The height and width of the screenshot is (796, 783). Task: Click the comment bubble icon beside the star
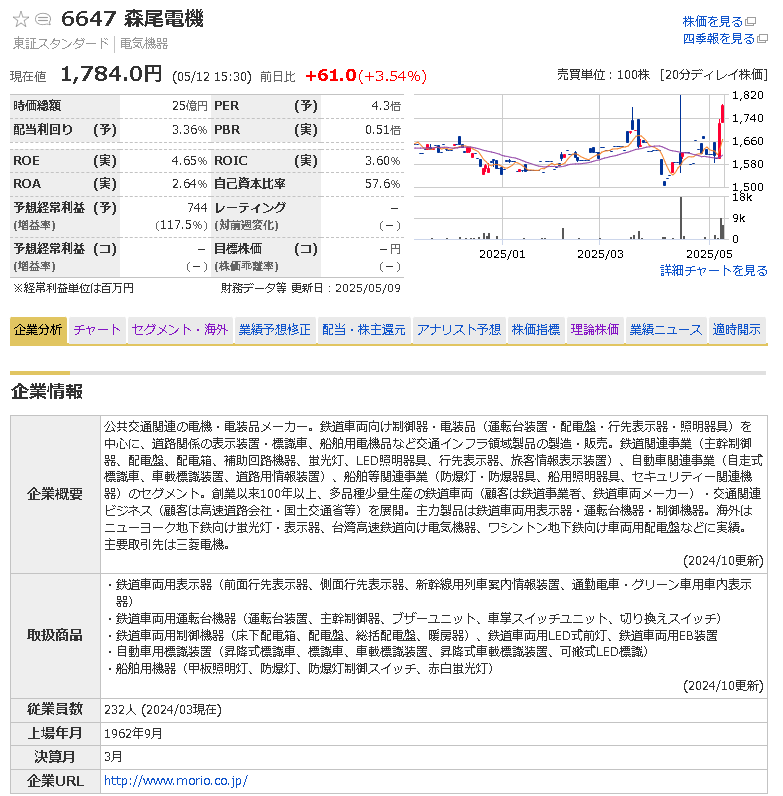43,19
